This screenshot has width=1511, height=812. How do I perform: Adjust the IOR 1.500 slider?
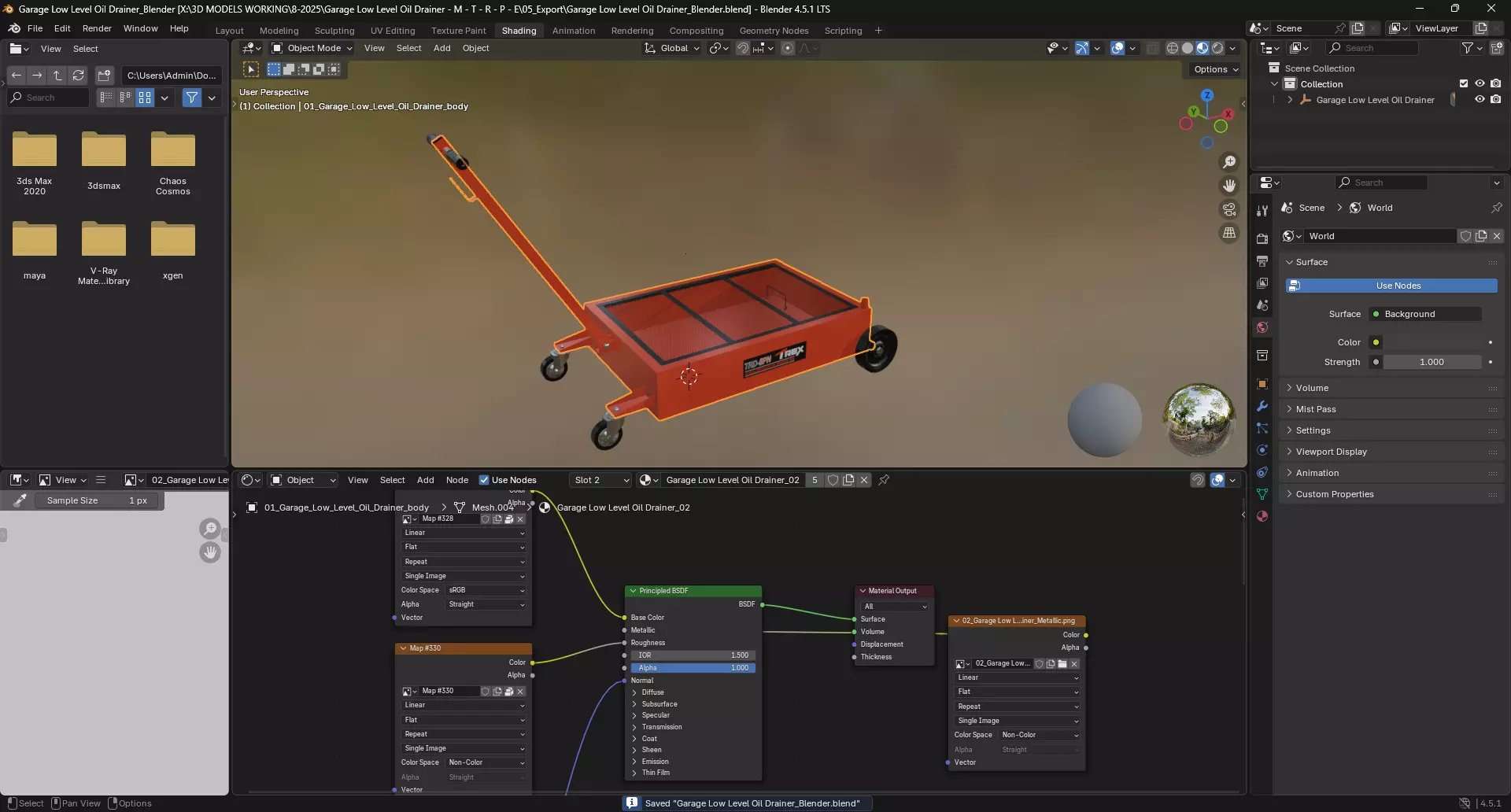693,655
